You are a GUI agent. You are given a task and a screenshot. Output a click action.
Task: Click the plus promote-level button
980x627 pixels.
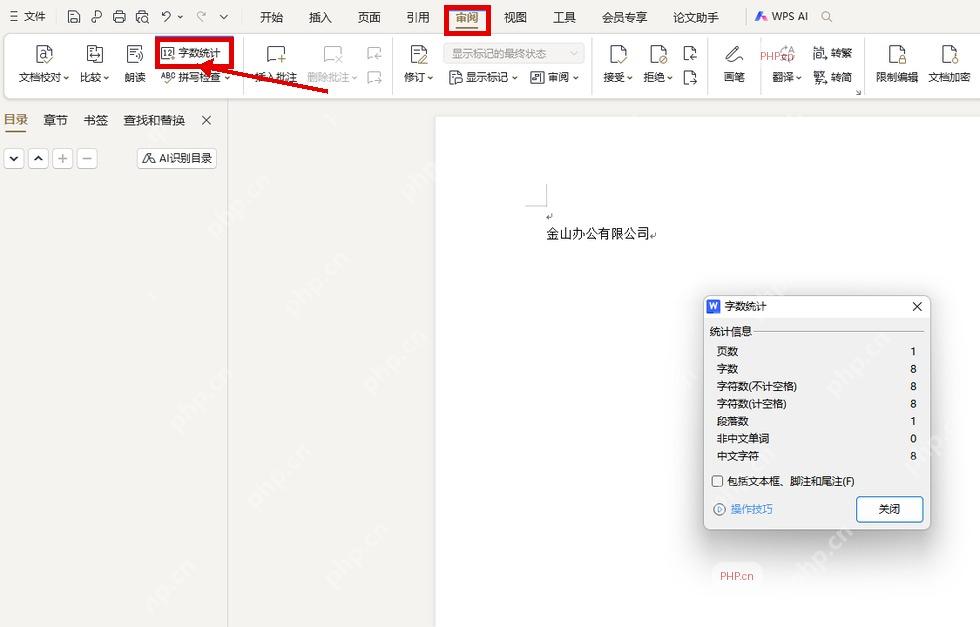[x=62, y=159]
